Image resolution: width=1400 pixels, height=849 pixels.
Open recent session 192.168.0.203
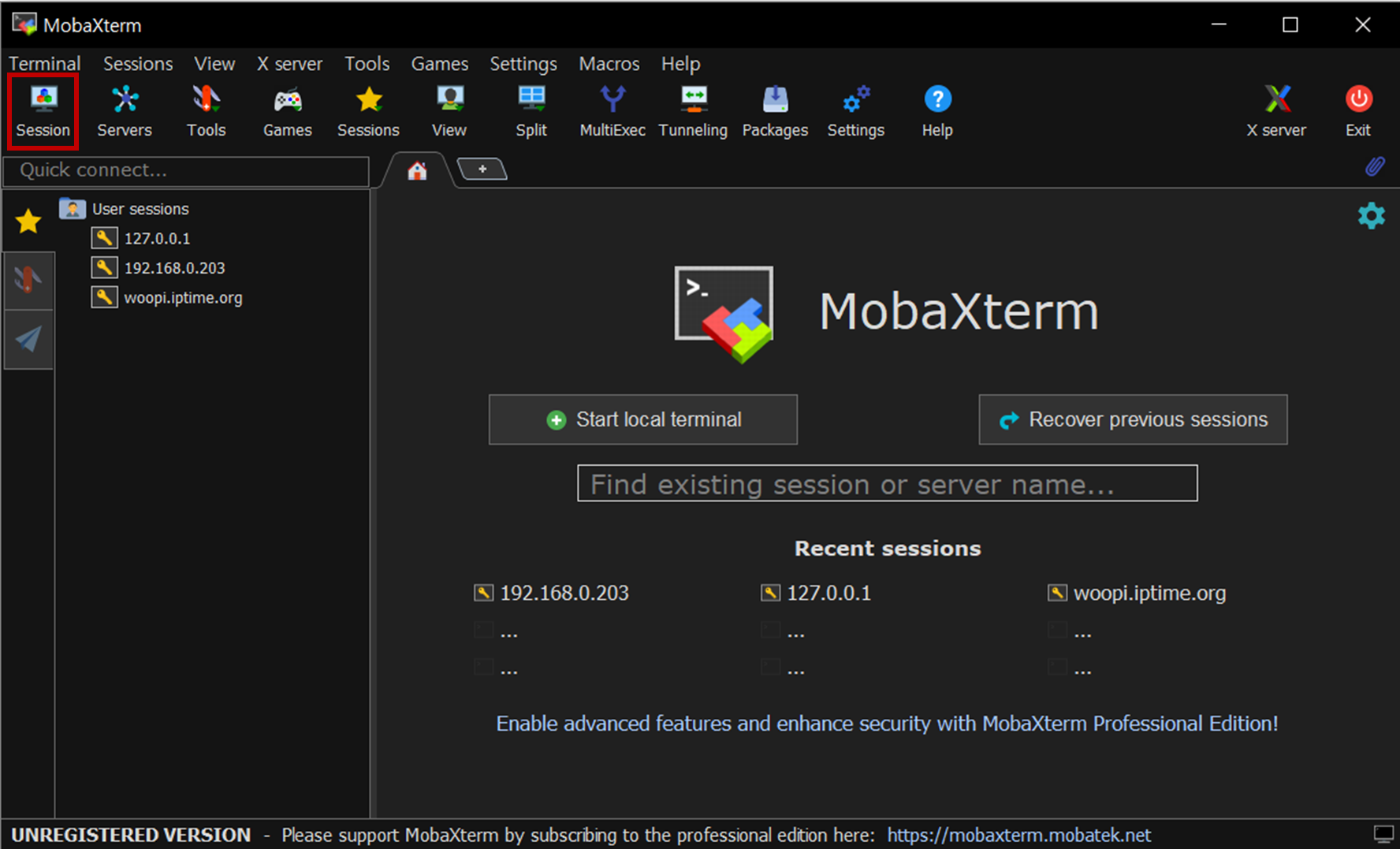click(564, 593)
